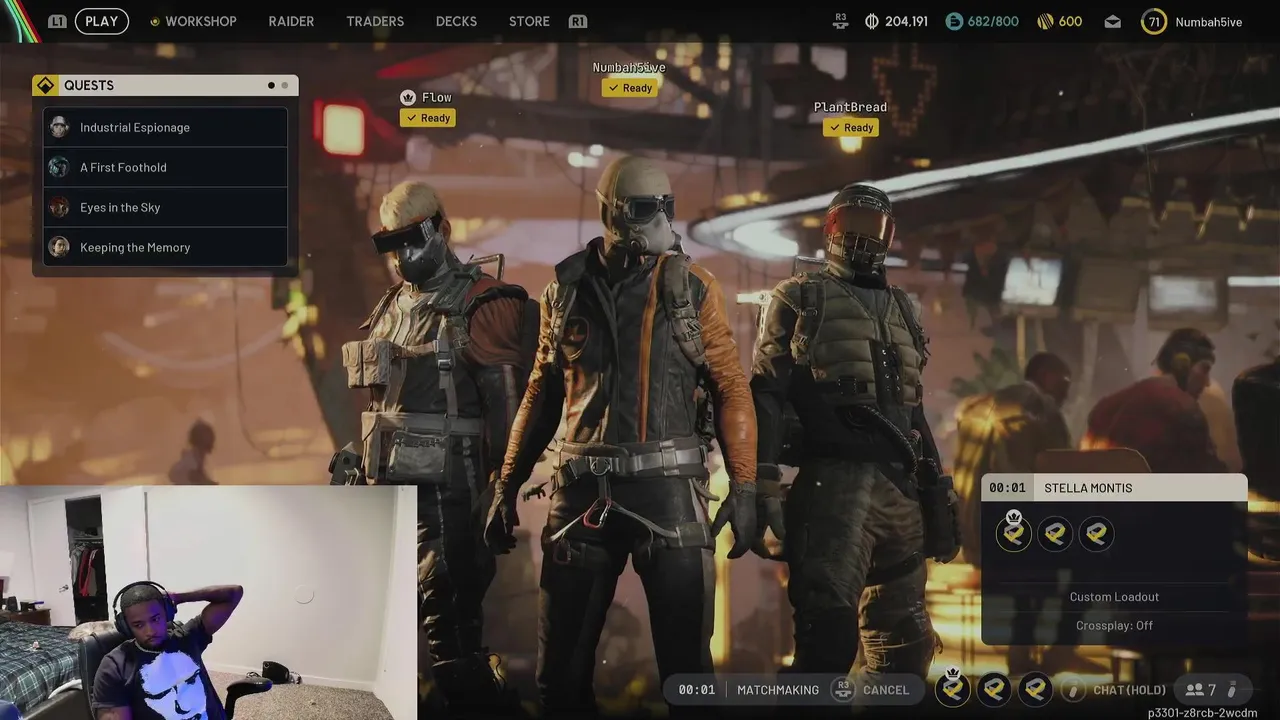Expand the Keeping the Memory quest

166,247
